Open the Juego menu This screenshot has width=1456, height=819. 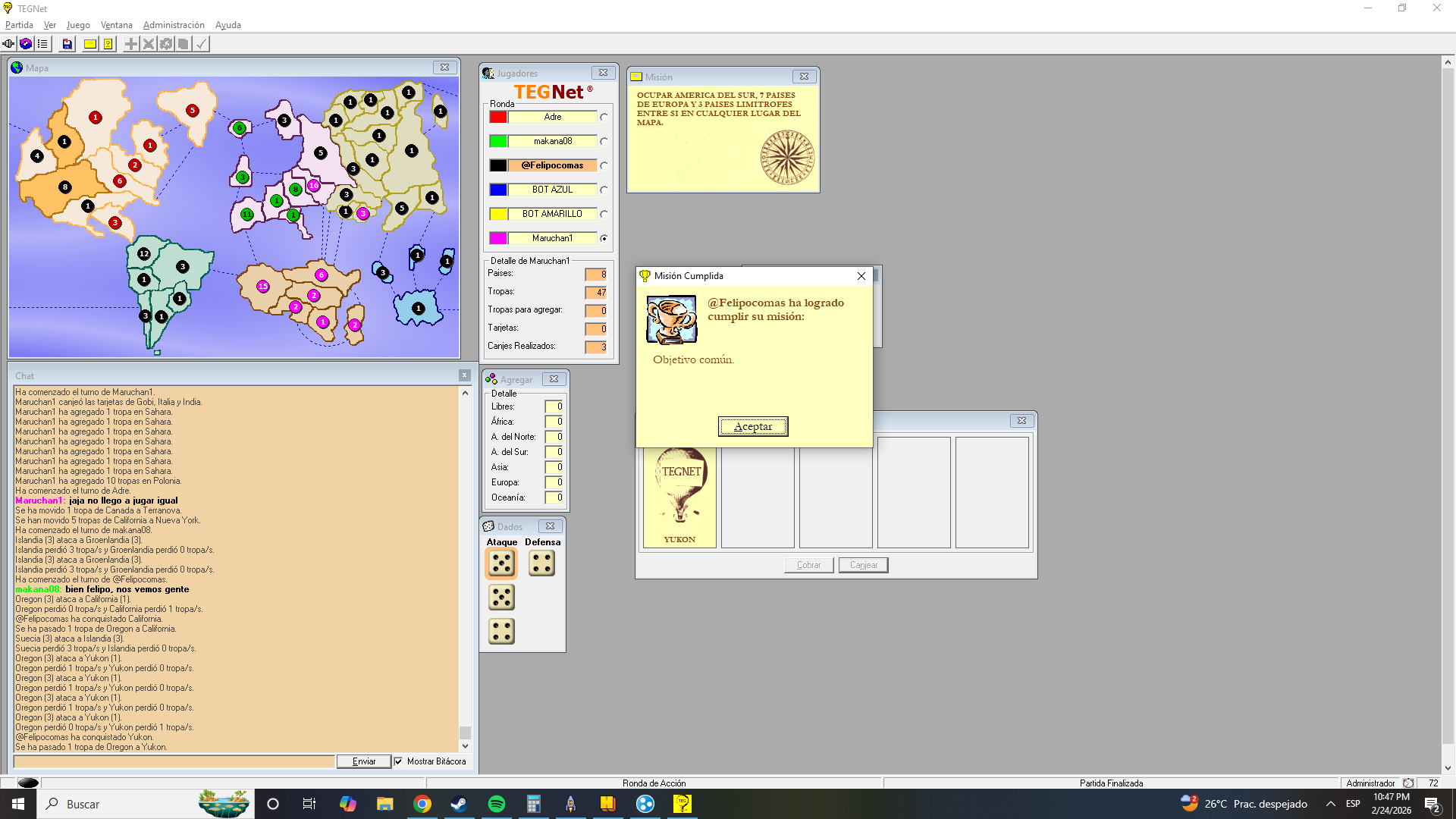[x=78, y=25]
